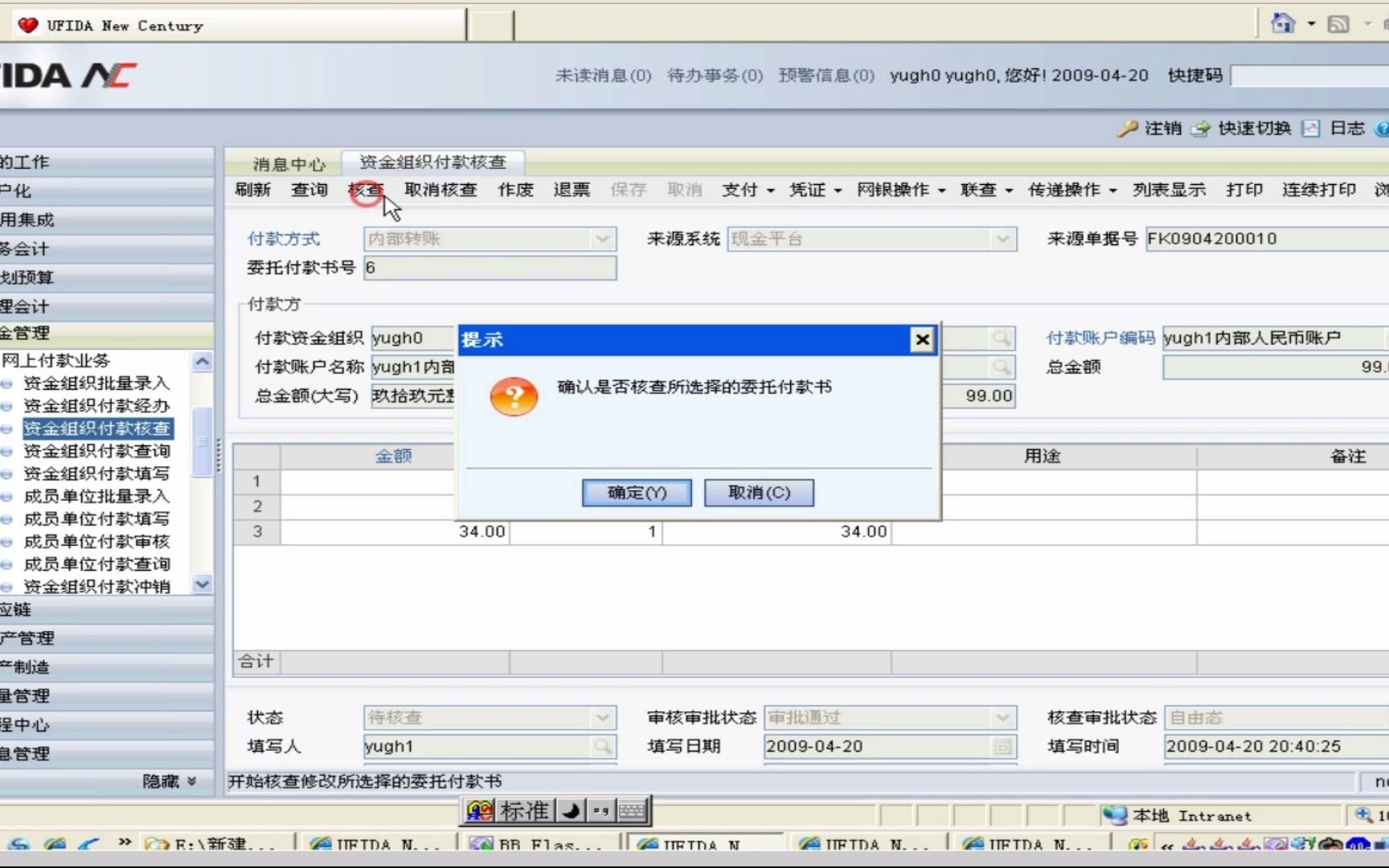Open the 填写日期 calendar icon
The width and height of the screenshot is (1389, 868).
tap(1002, 747)
